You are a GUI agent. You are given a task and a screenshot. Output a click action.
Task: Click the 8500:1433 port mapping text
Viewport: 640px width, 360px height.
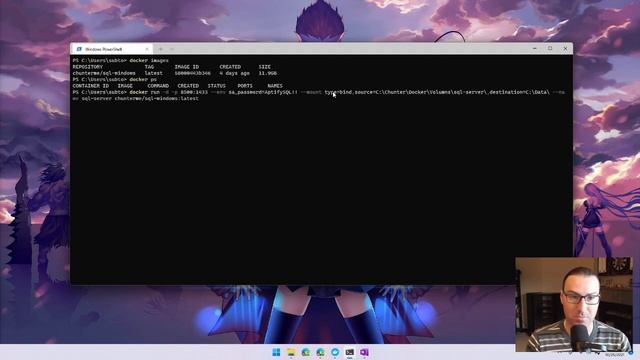point(194,92)
